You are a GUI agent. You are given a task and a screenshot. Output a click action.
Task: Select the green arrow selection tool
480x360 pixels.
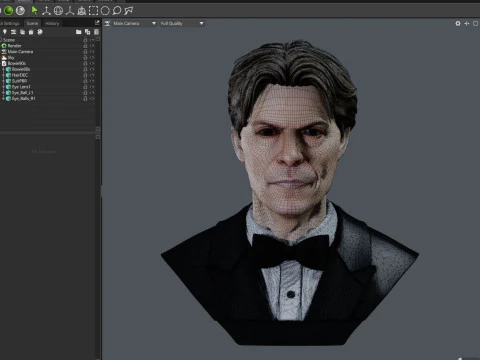[x=34, y=11]
